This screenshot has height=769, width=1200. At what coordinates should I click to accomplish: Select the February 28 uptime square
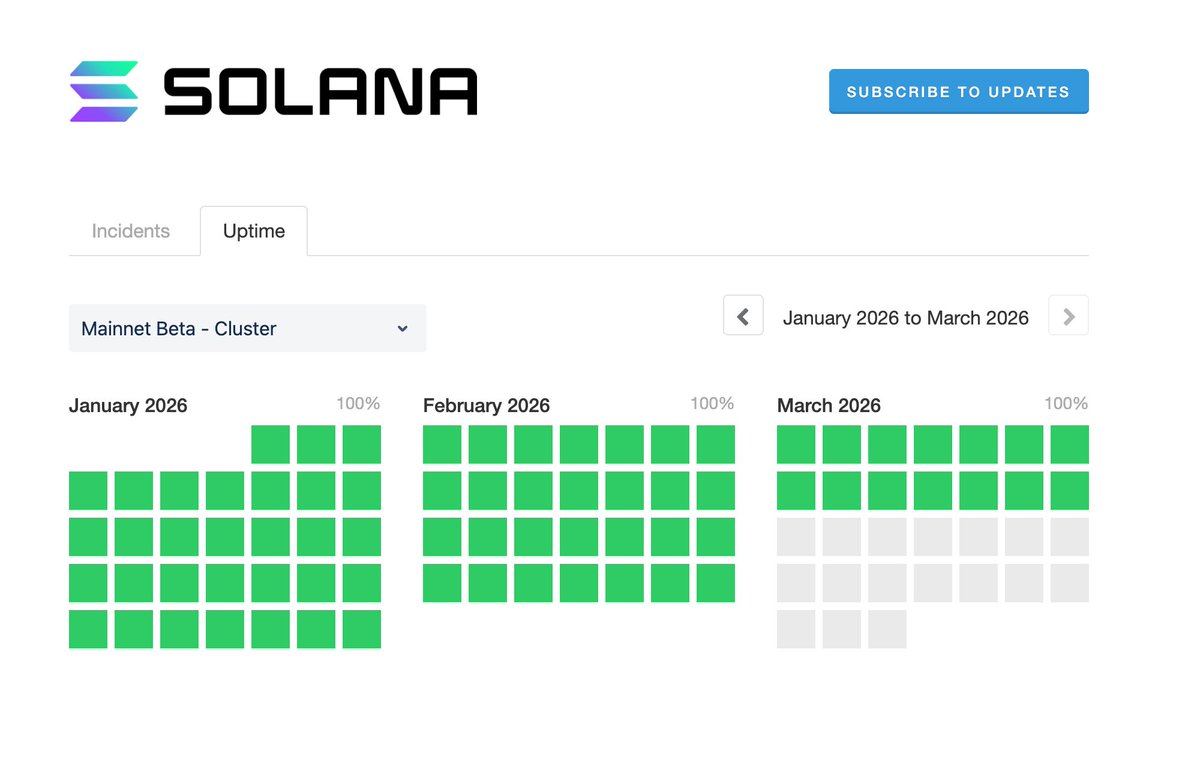pyautogui.click(x=716, y=583)
